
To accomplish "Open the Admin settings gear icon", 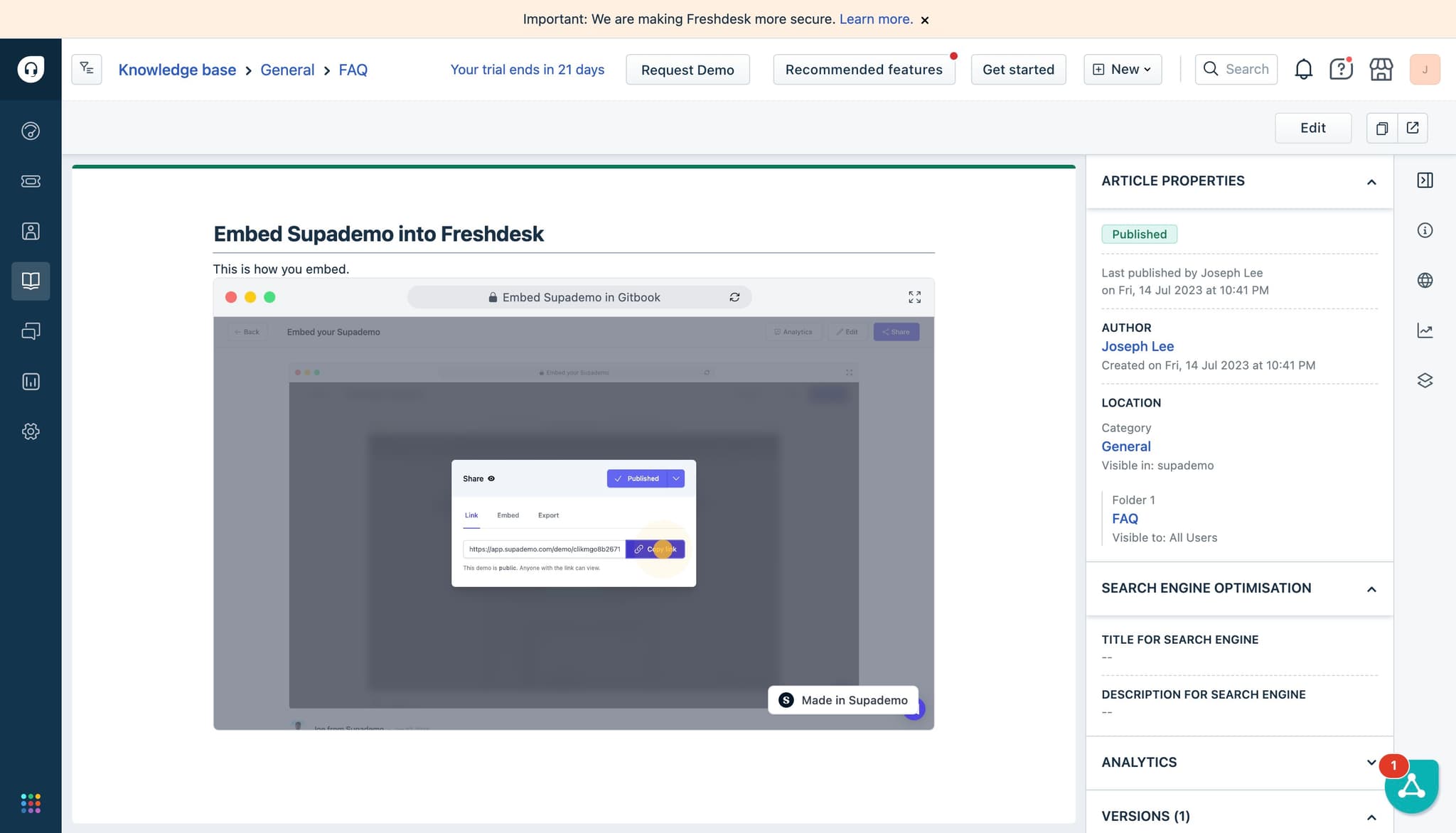I will 31,431.
